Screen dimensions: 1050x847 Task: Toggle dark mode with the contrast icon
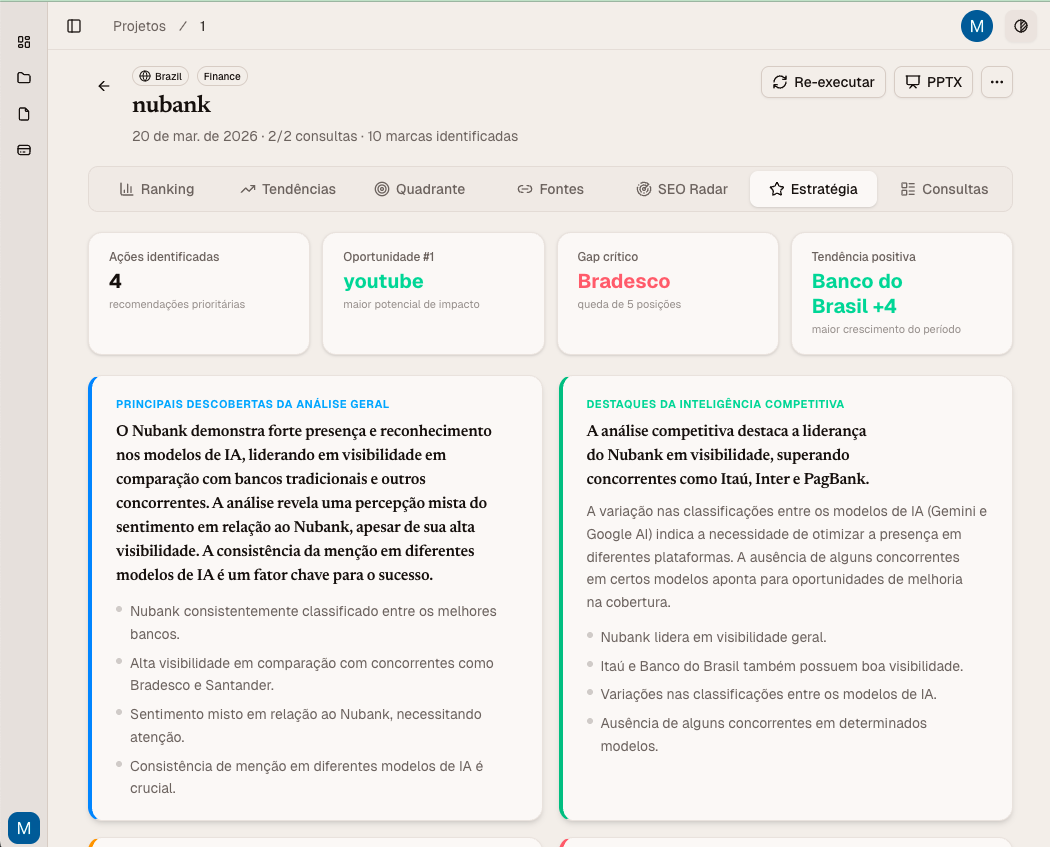pyautogui.click(x=1021, y=26)
